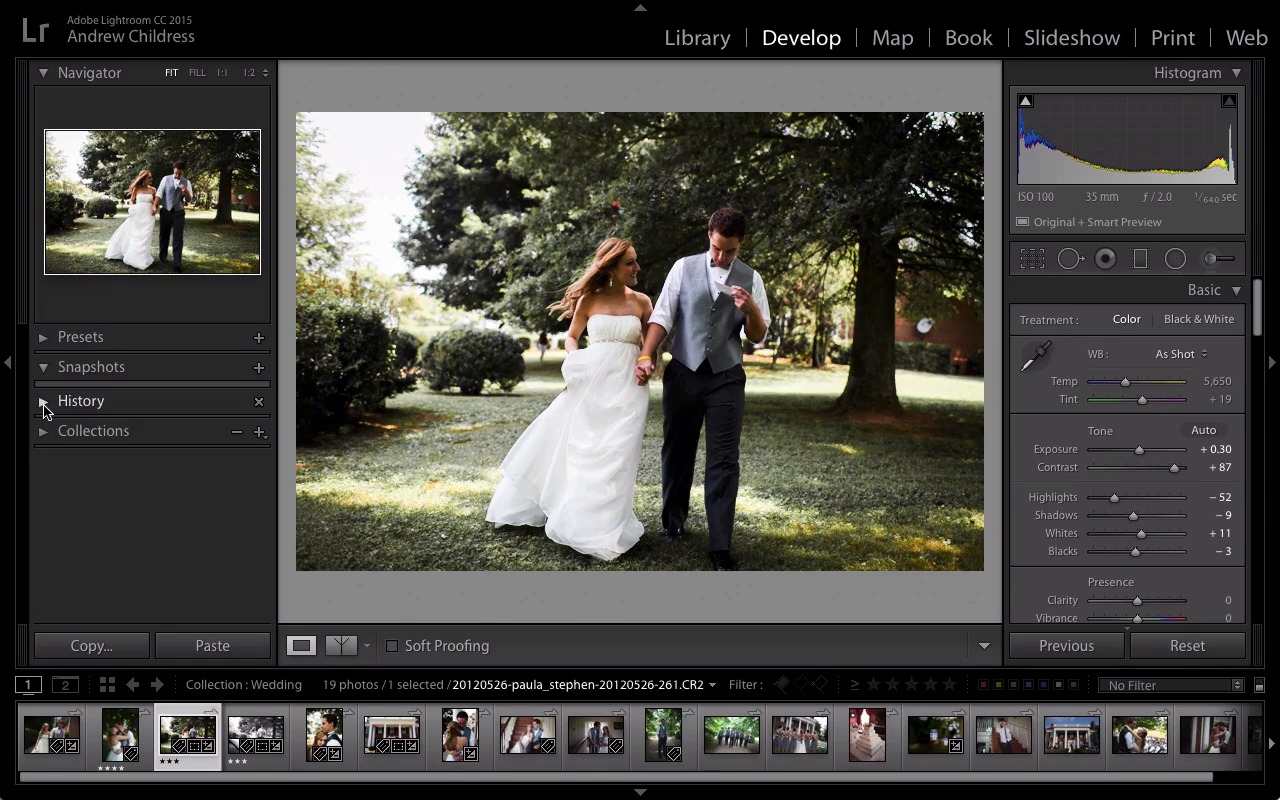1280x800 pixels.
Task: Switch to the Slideshow module
Action: pyautogui.click(x=1071, y=38)
